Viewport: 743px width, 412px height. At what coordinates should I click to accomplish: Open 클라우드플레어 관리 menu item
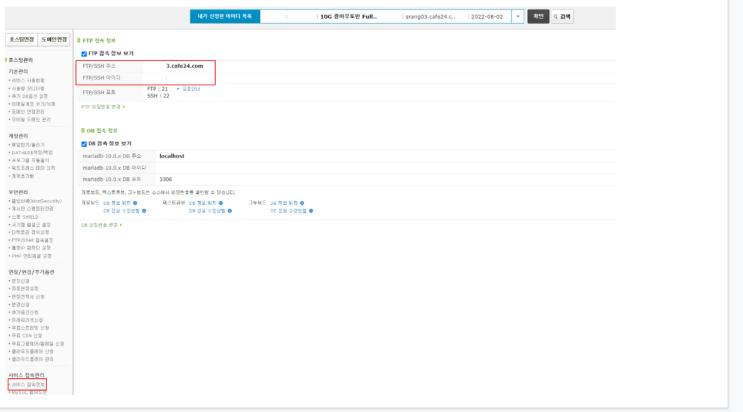pos(32,359)
